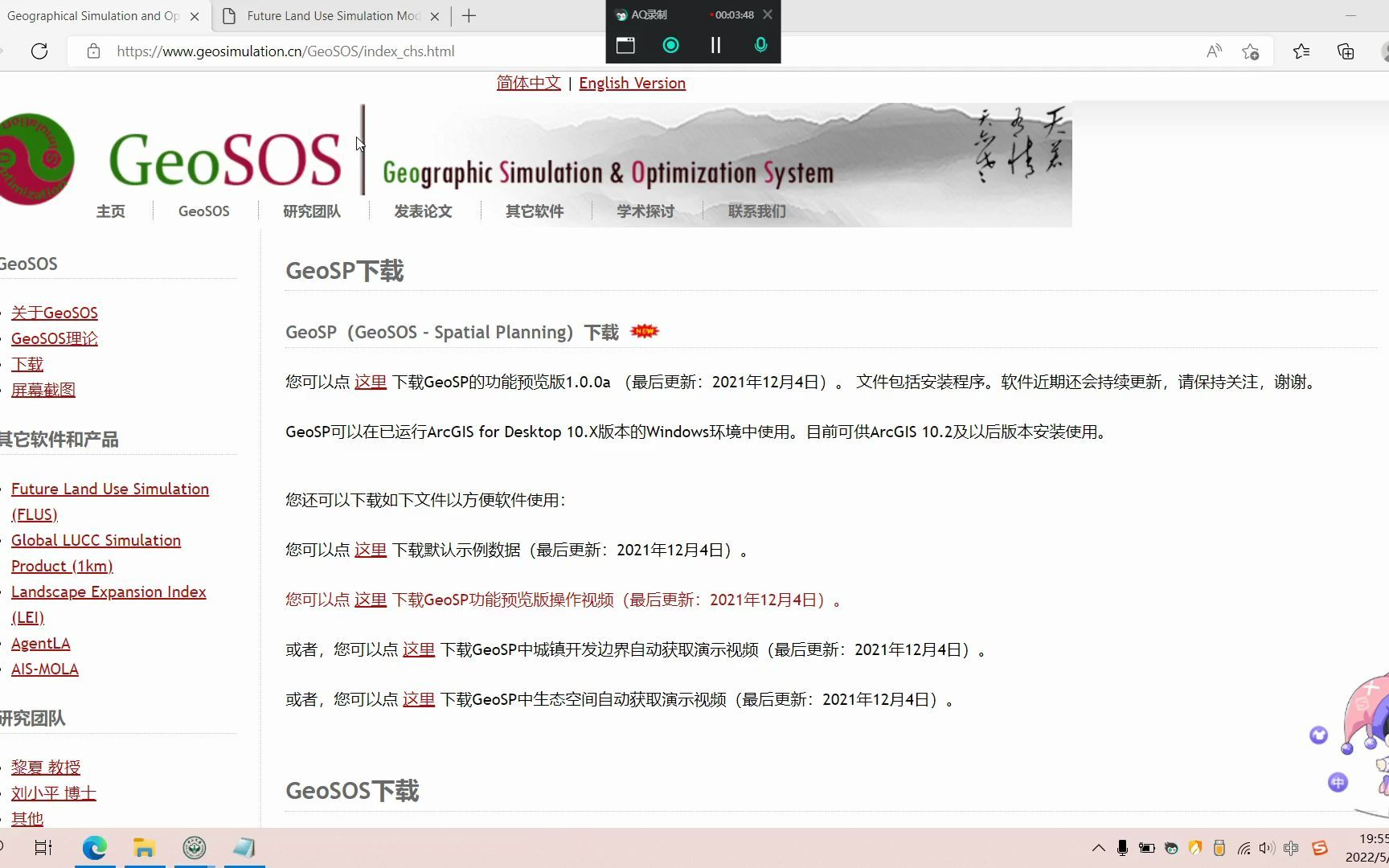Click the purple 中 bubble near the mascot
Viewport: 1389px width, 868px height.
pyautogui.click(x=1338, y=782)
